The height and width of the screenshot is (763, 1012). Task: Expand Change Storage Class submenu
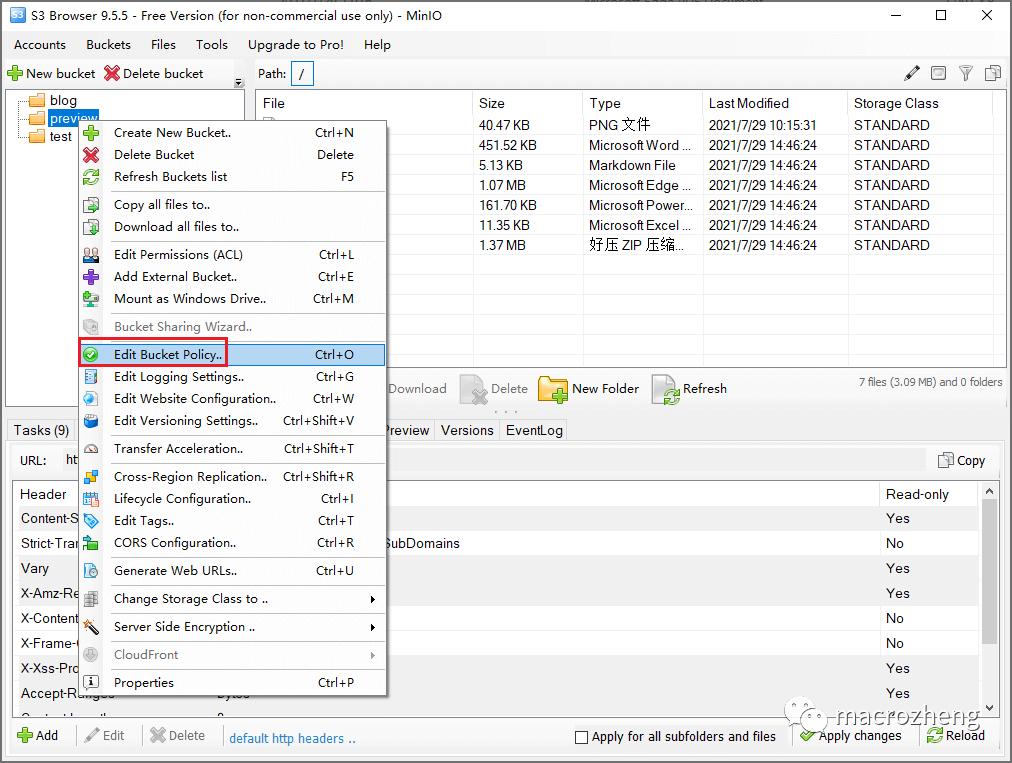tap(372, 599)
